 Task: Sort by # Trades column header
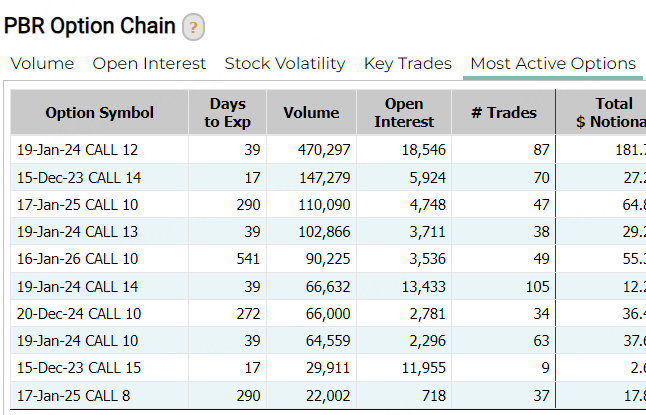pyautogui.click(x=504, y=113)
